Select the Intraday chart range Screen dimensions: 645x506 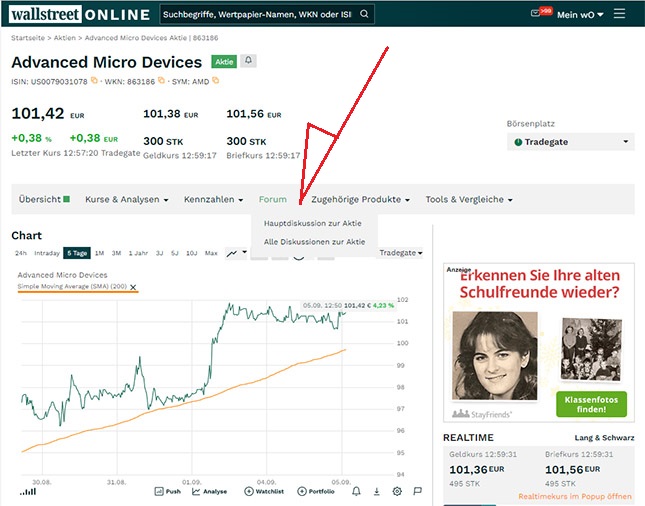coord(47,253)
